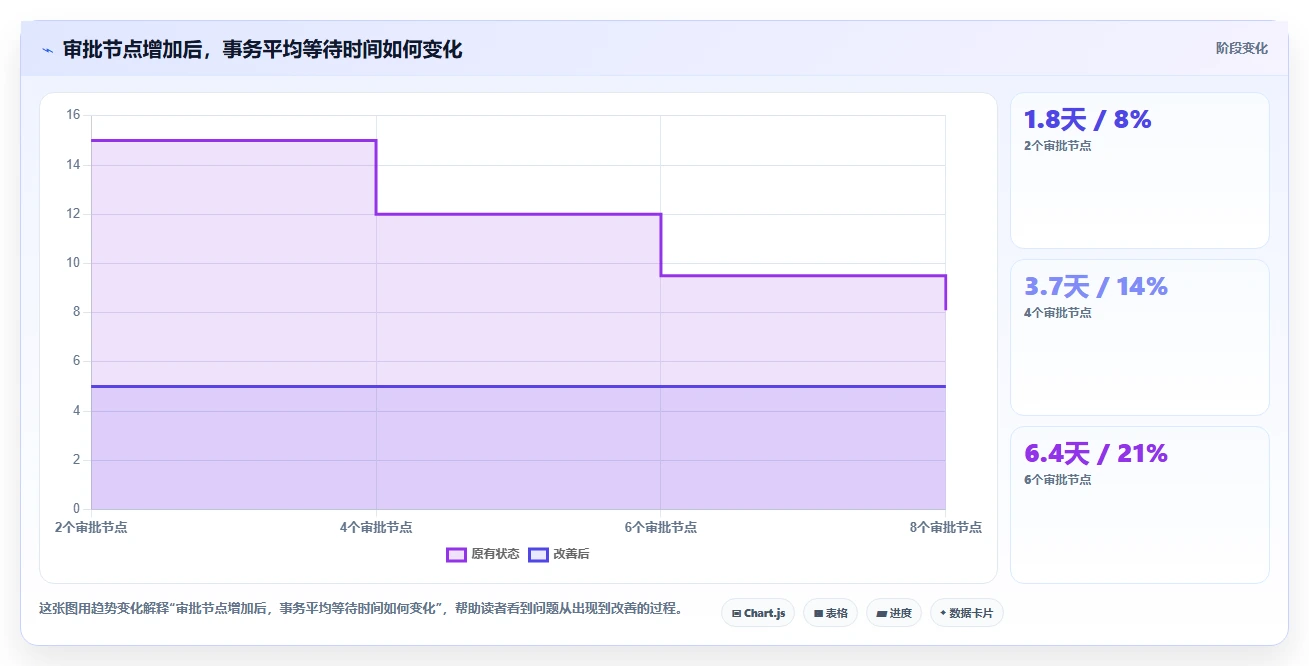Image resolution: width=1309 pixels, height=666 pixels.
Task: Open the 1.8天 / 8% data card
Action: pyautogui.click(x=1140, y=170)
